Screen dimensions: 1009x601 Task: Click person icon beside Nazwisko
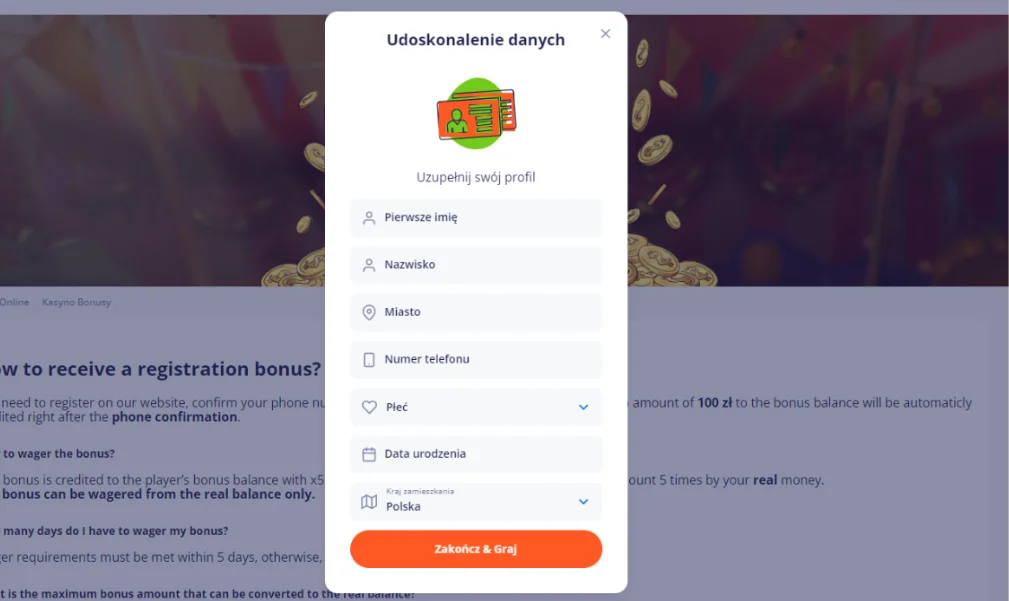[369, 265]
